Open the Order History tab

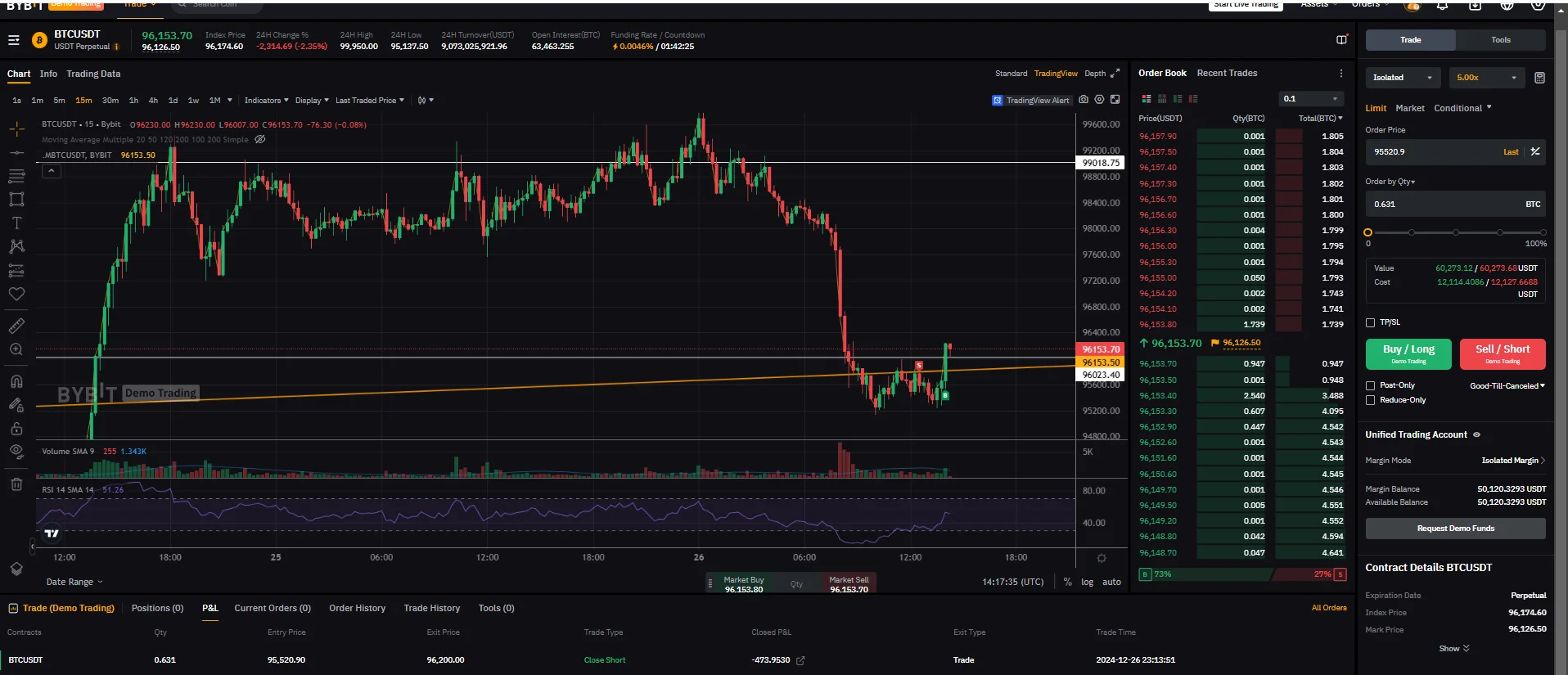tap(357, 608)
